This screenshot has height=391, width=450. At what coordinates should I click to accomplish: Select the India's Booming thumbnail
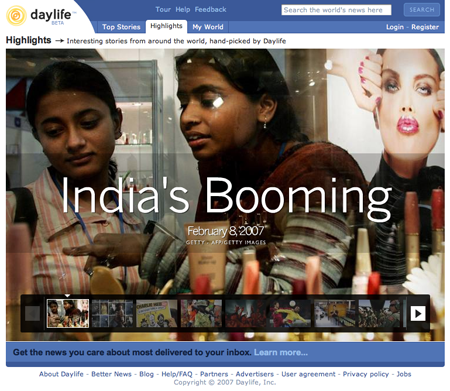click(x=68, y=313)
